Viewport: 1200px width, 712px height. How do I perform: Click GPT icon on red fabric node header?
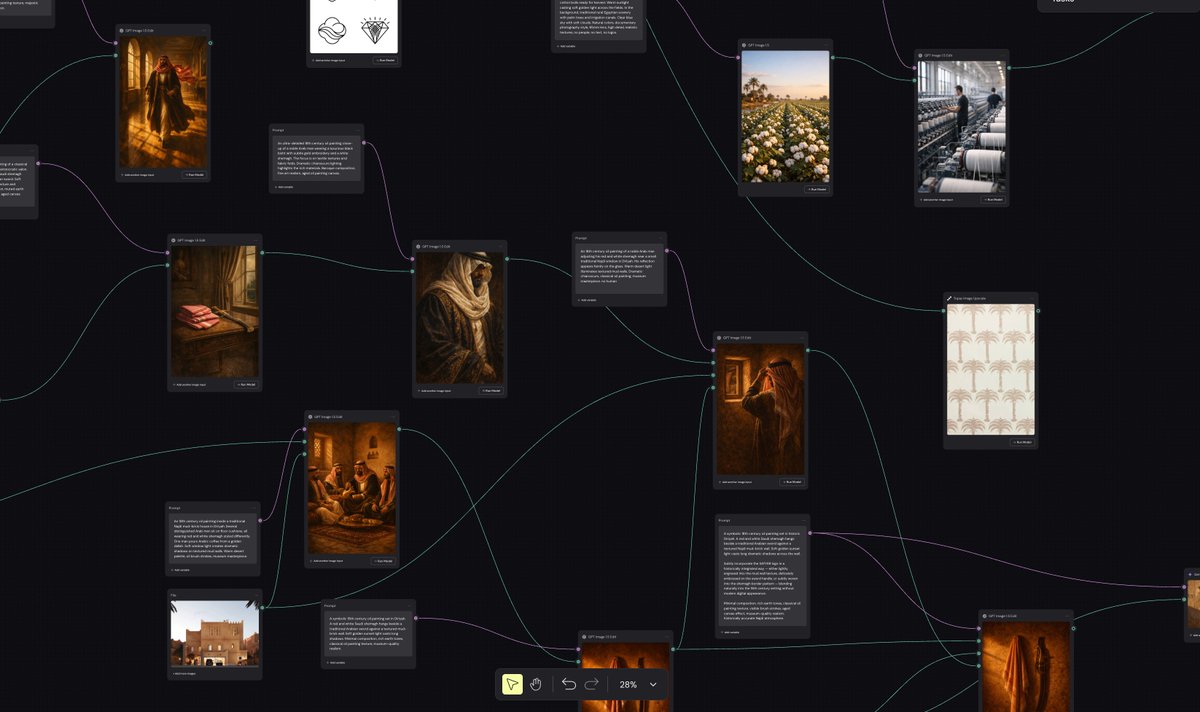[x=173, y=240]
